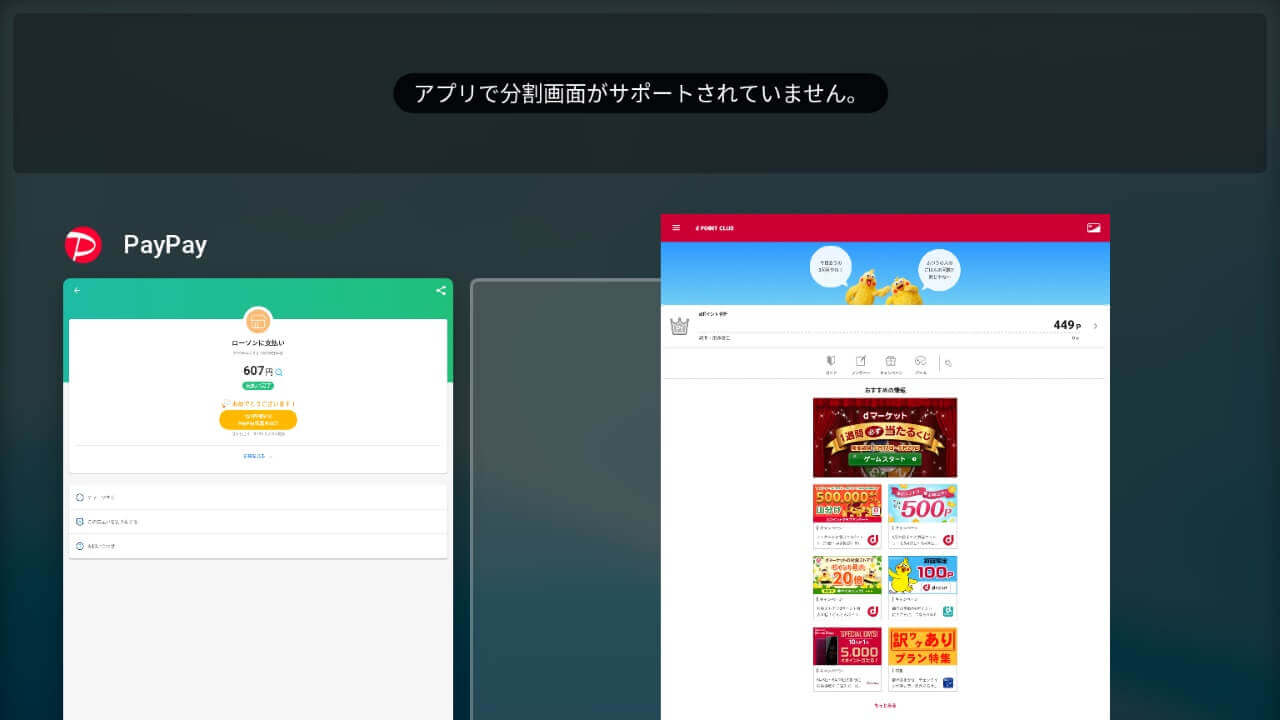
Task: Select the first list row under payment card
Action: pyautogui.click(x=258, y=497)
